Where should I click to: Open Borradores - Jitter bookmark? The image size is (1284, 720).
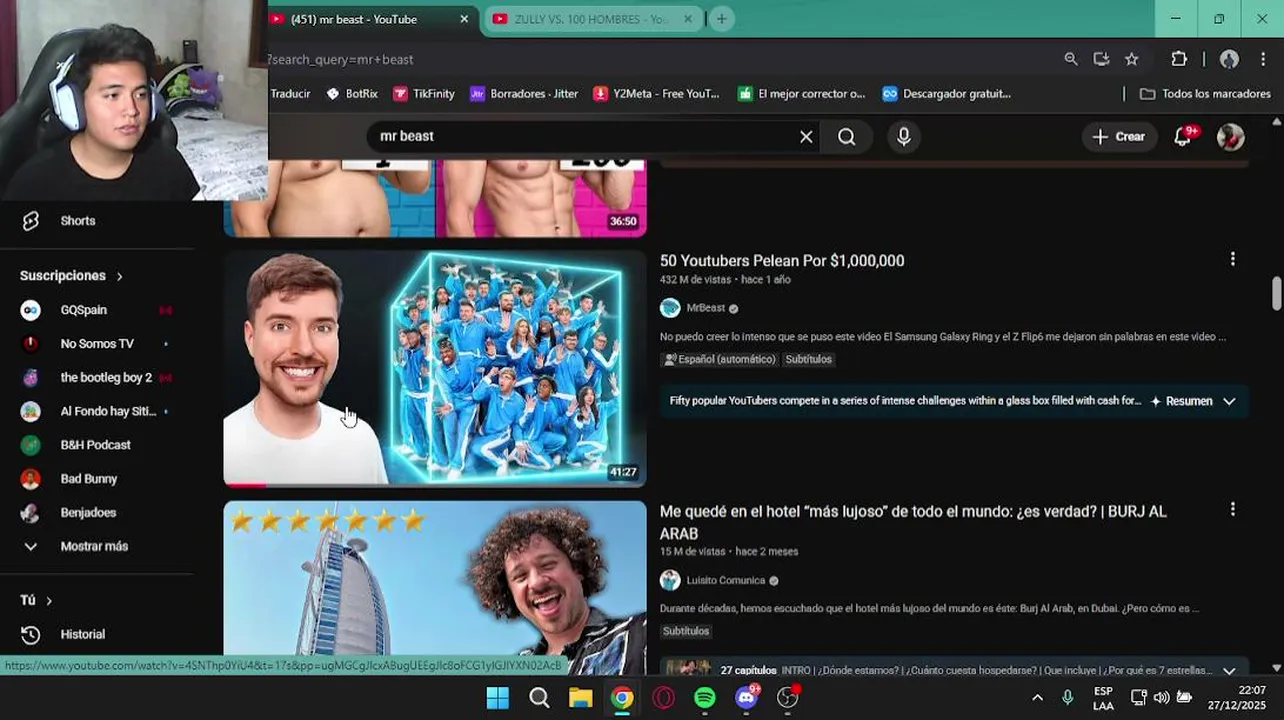click(x=524, y=94)
